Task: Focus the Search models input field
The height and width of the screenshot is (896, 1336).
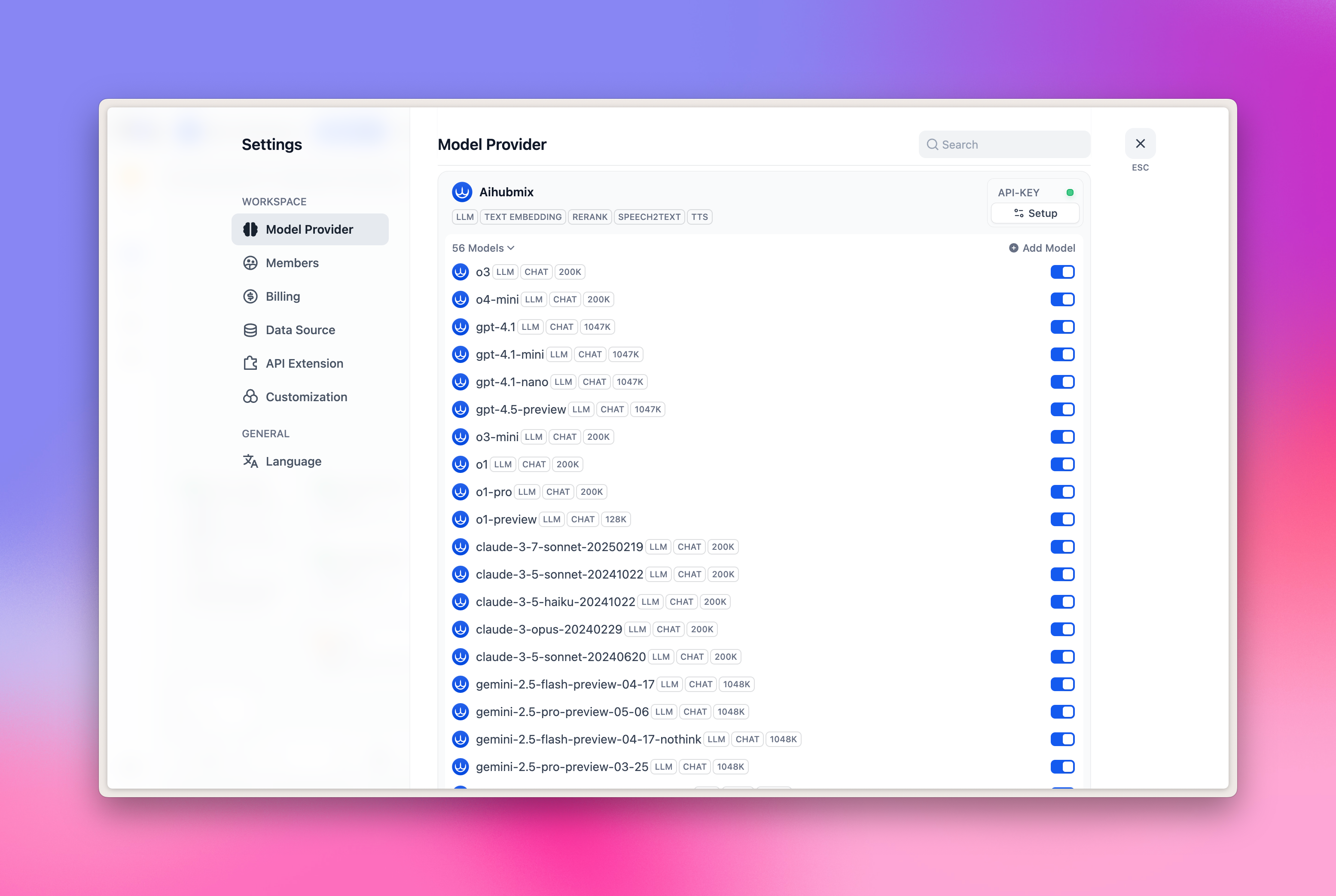Action: click(x=1011, y=145)
